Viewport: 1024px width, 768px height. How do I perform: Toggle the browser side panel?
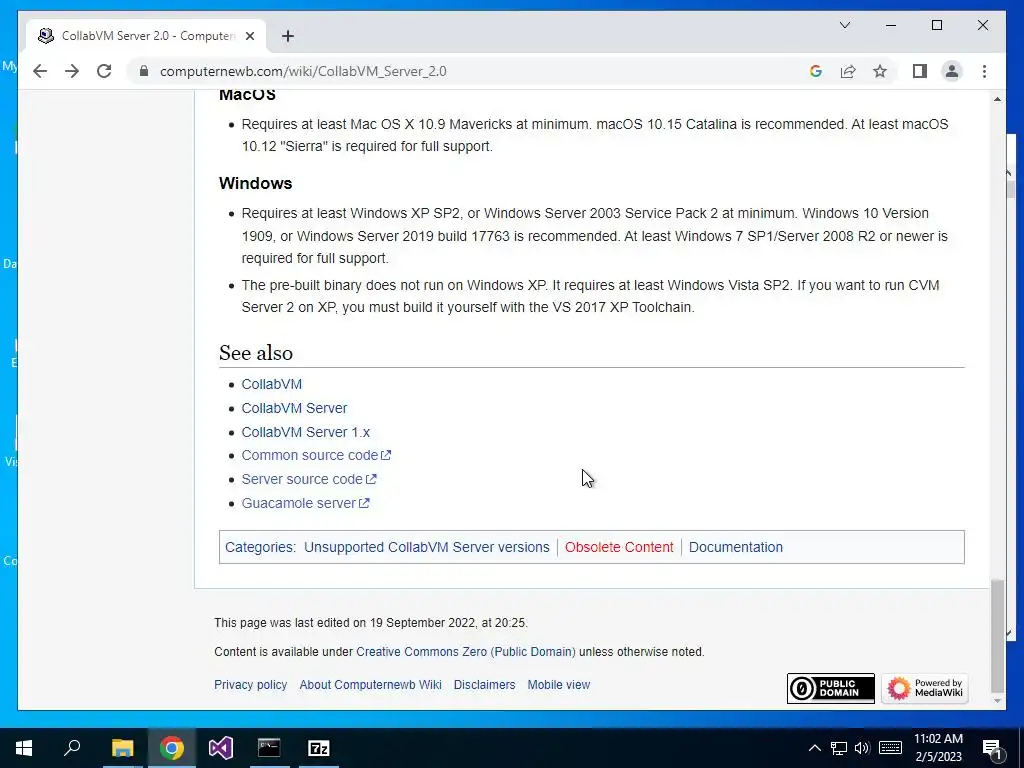click(x=920, y=71)
